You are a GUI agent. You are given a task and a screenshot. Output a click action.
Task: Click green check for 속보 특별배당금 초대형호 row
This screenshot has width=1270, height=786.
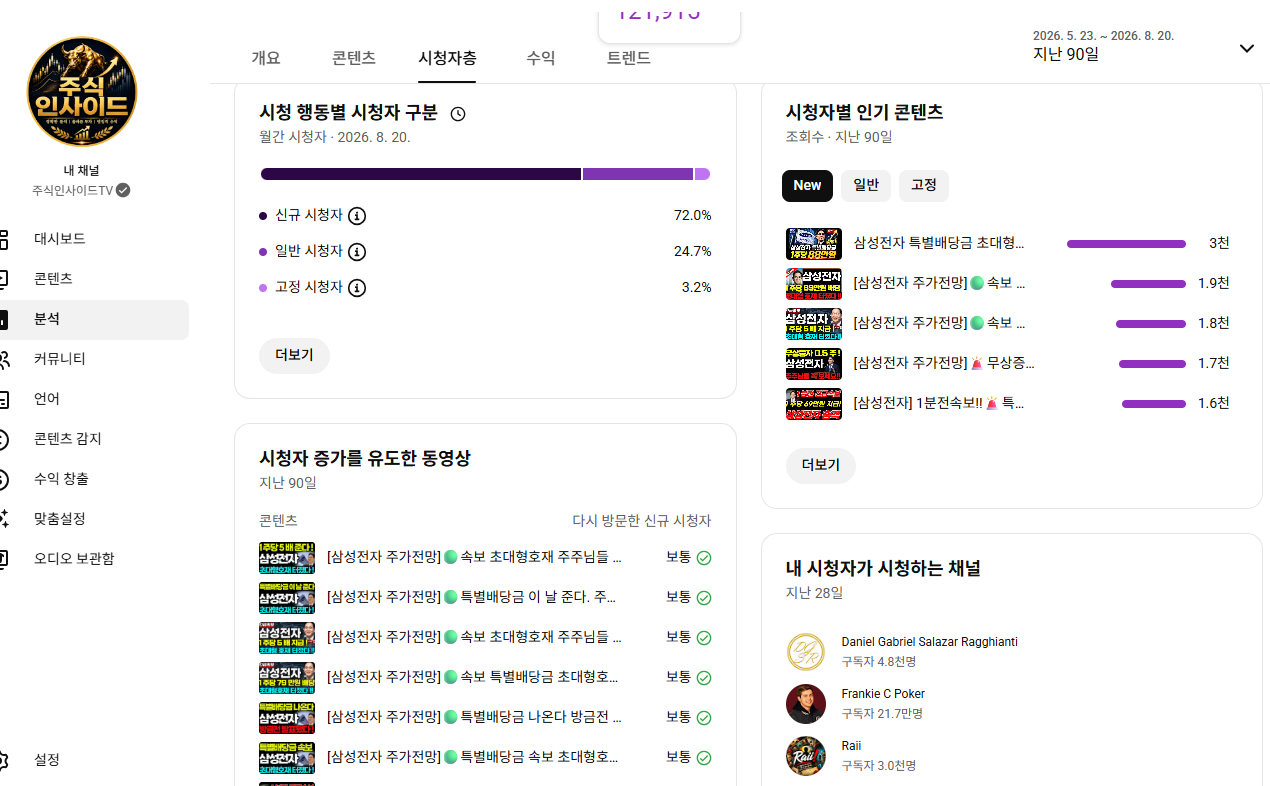(x=704, y=678)
